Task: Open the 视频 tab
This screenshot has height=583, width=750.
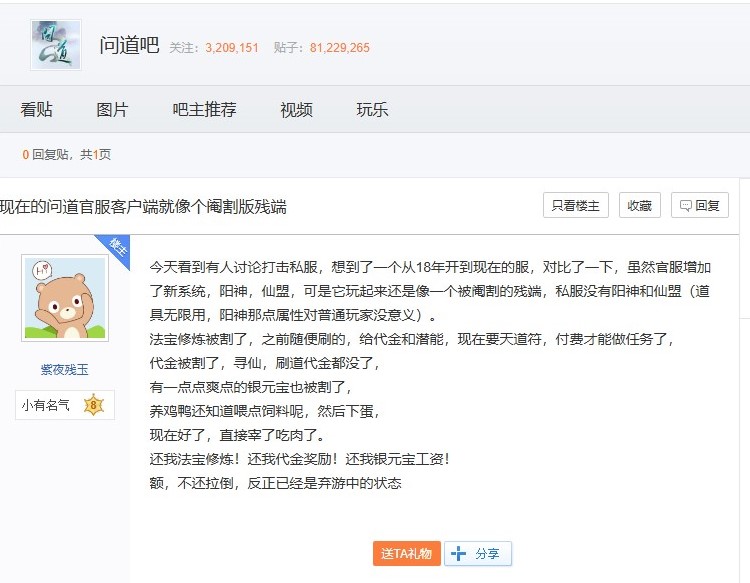Action: tap(297, 110)
